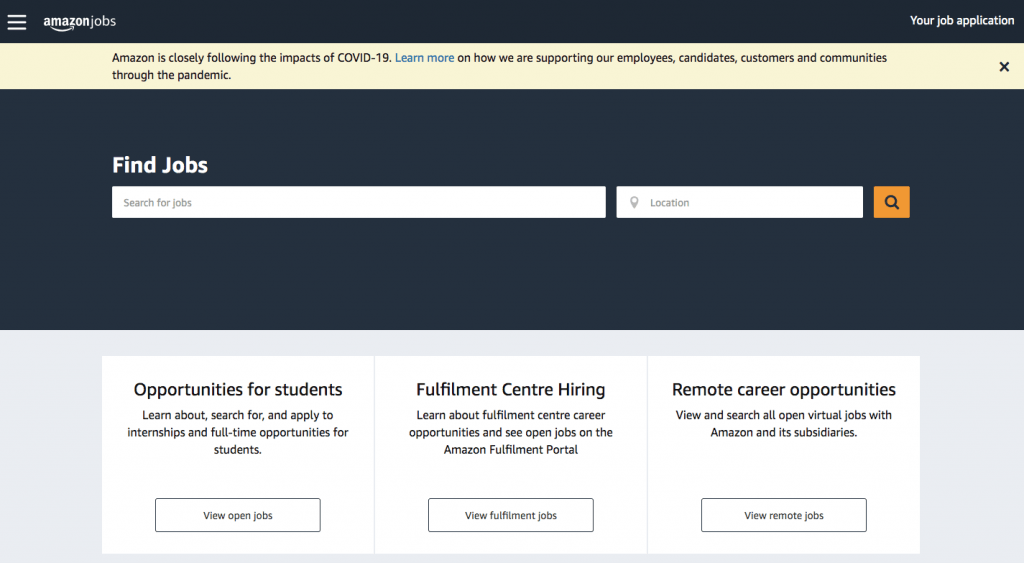The height and width of the screenshot is (563, 1024).
Task: Click View open jobs button
Action: click(238, 515)
